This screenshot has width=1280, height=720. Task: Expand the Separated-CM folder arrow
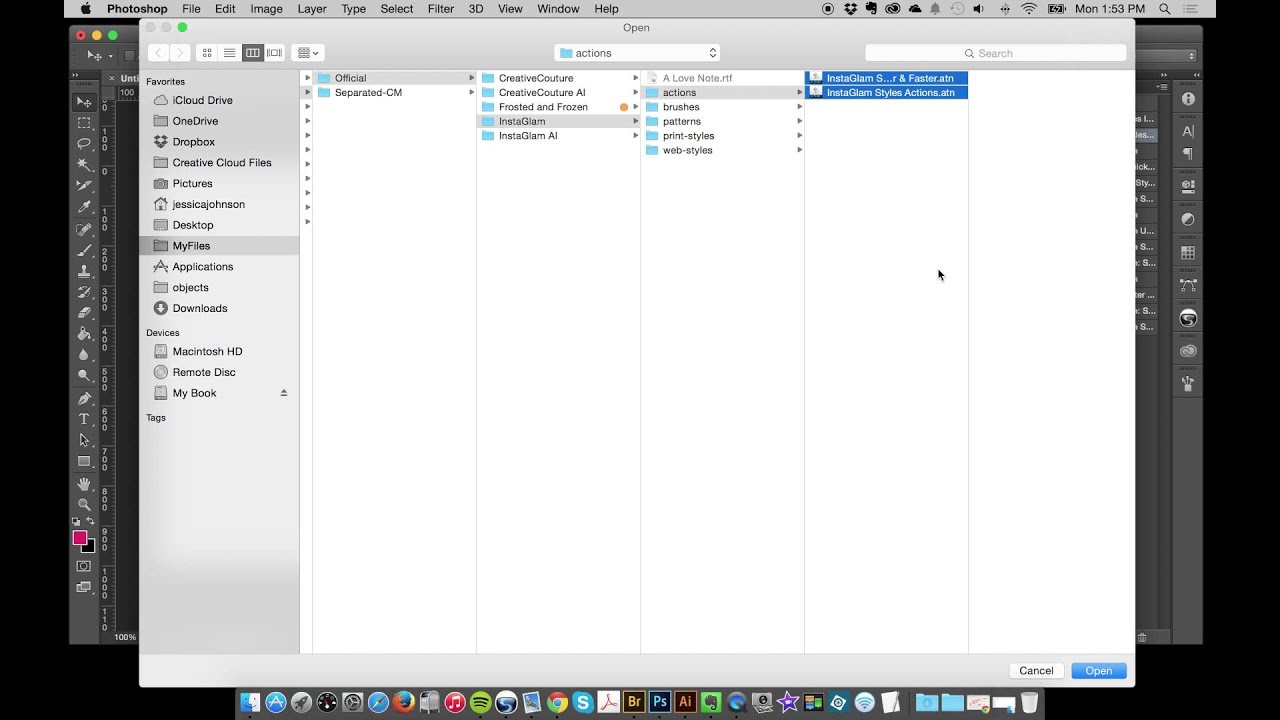tap(472, 92)
